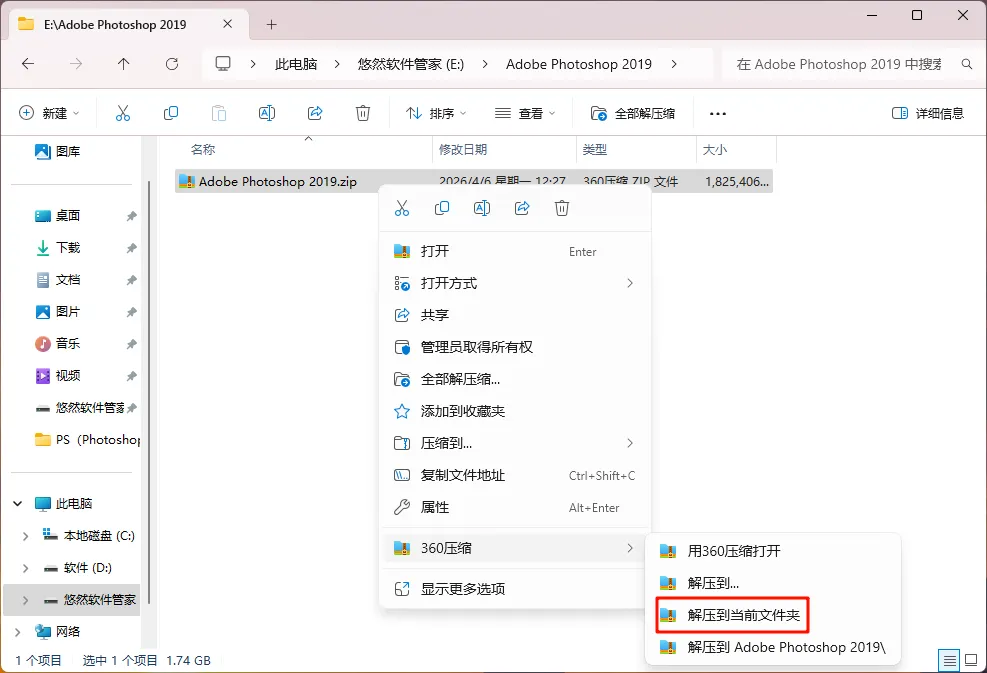987x673 pixels.
Task: Choose 共享 in the context menu
Action: pos(514,315)
